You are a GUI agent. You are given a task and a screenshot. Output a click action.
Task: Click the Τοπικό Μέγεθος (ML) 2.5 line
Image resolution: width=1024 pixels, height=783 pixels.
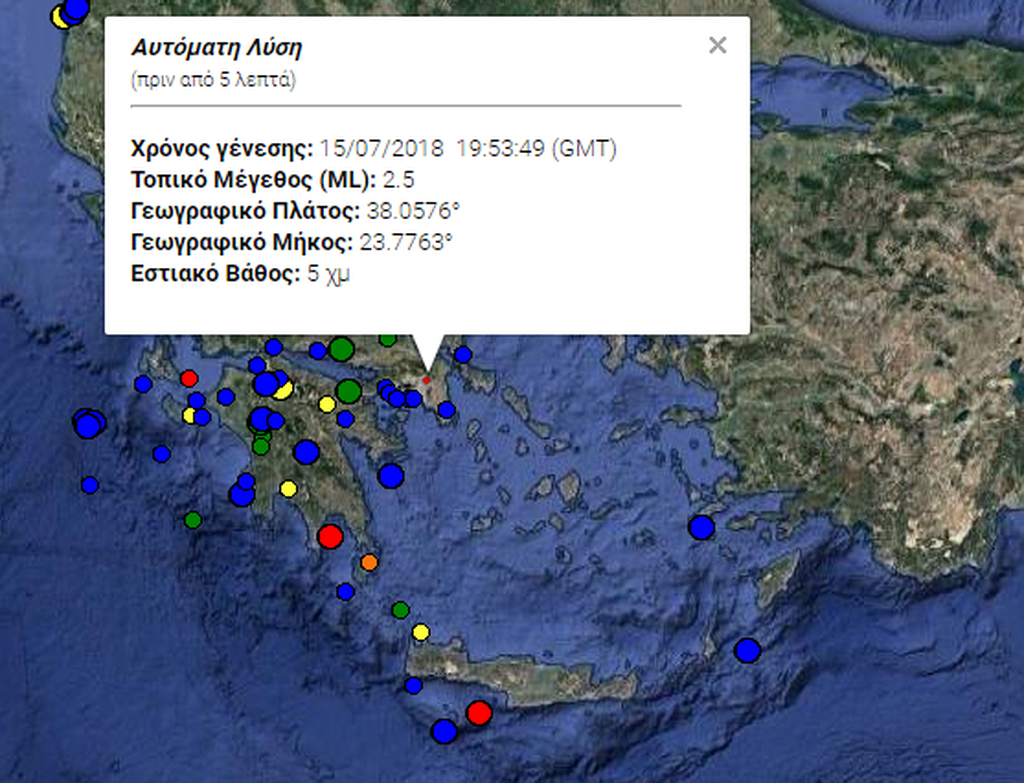point(272,180)
